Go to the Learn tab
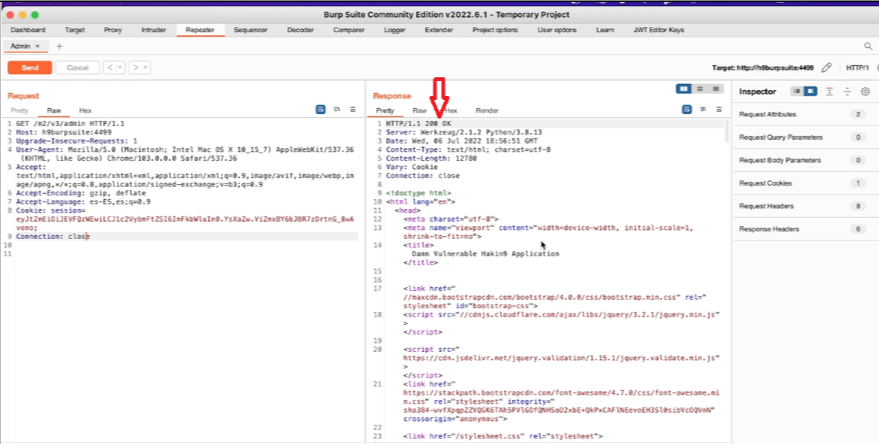The image size is (879, 444). 605,30
